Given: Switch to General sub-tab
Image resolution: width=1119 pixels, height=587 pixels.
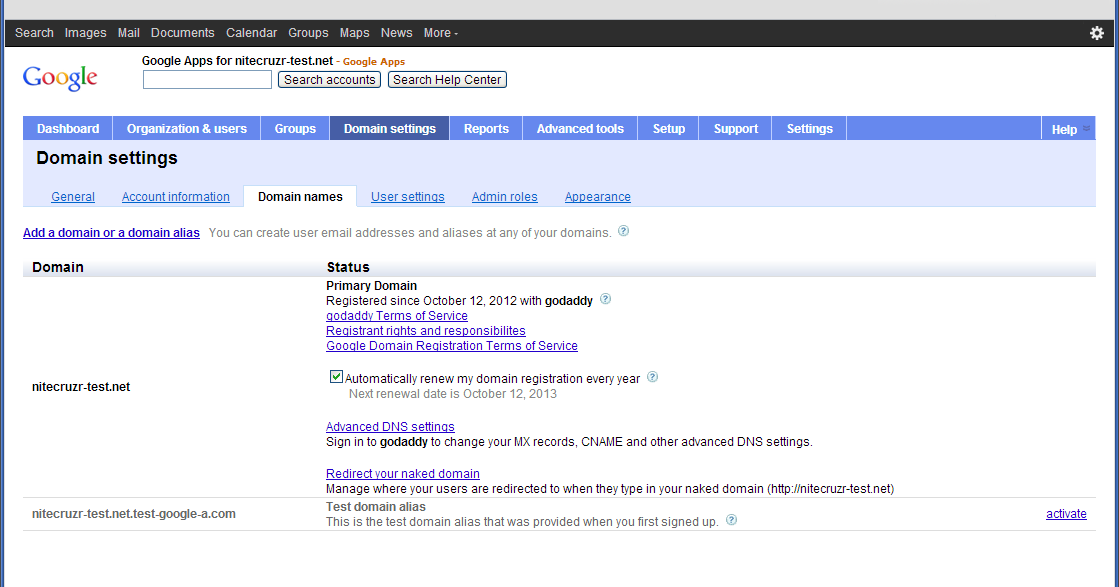Looking at the screenshot, I should (73, 197).
